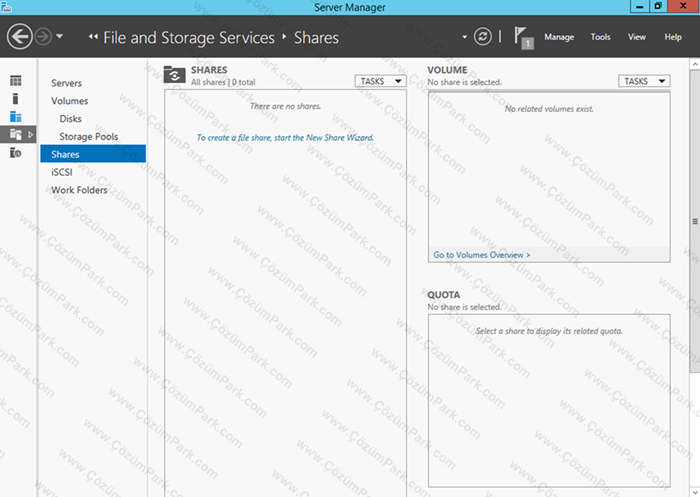Open the Tools menu

(x=600, y=37)
